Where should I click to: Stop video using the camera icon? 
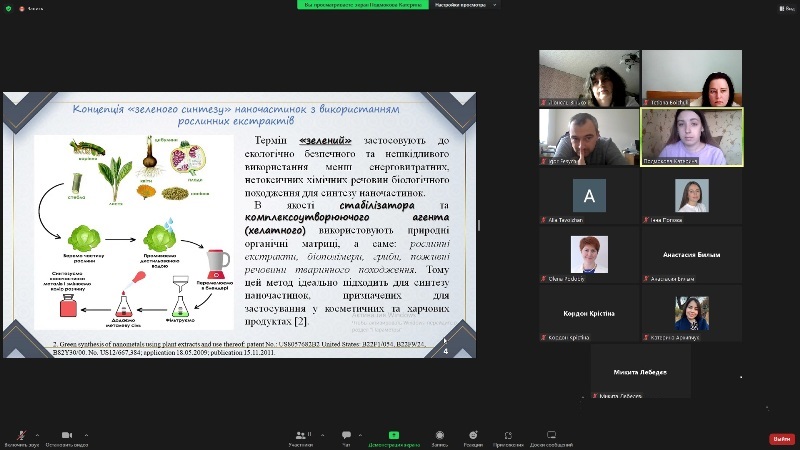click(67, 435)
